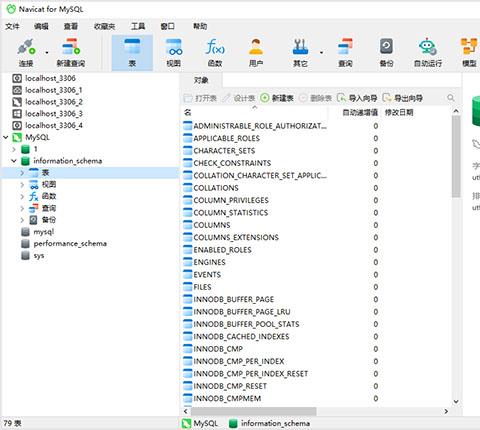Click the 设计表 button
480x430 pixels.
click(239, 98)
